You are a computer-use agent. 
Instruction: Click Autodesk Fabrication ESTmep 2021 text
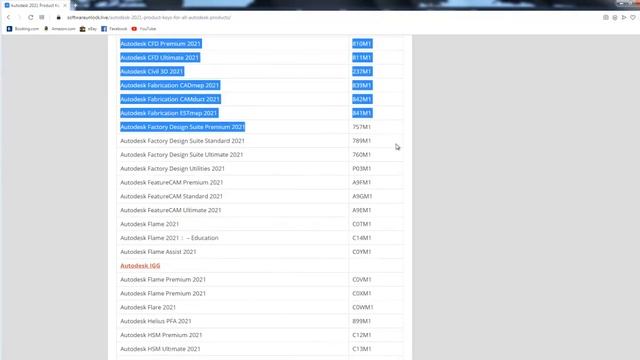pos(169,113)
